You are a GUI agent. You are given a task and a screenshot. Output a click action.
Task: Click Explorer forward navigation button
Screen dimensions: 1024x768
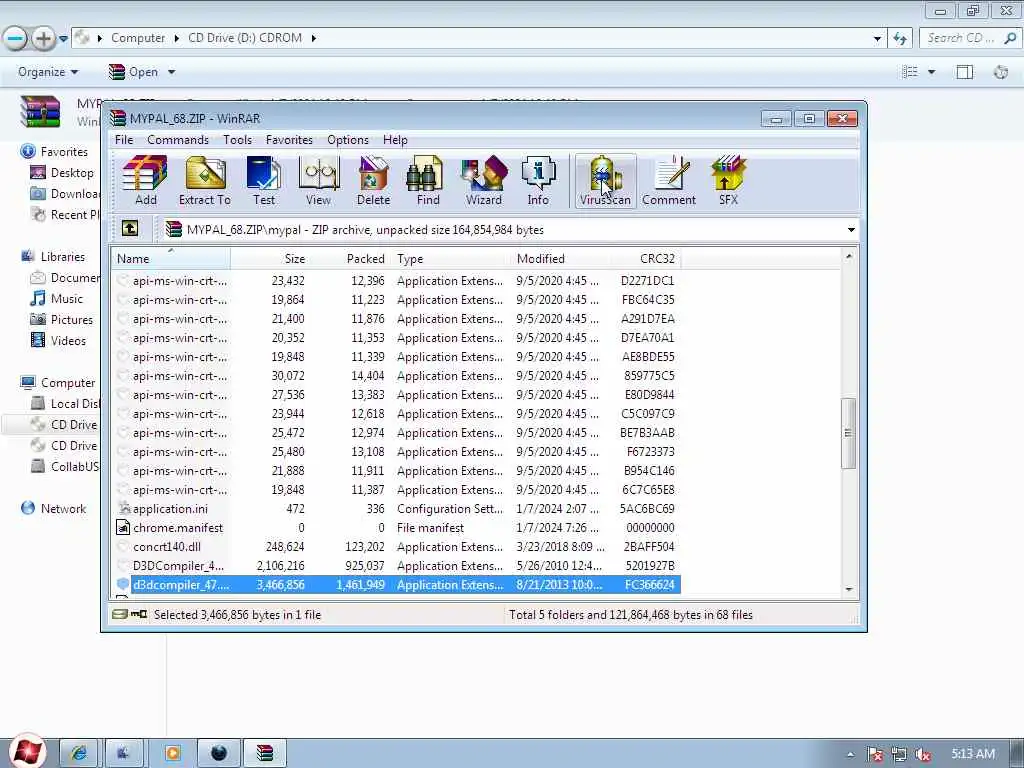click(43, 39)
